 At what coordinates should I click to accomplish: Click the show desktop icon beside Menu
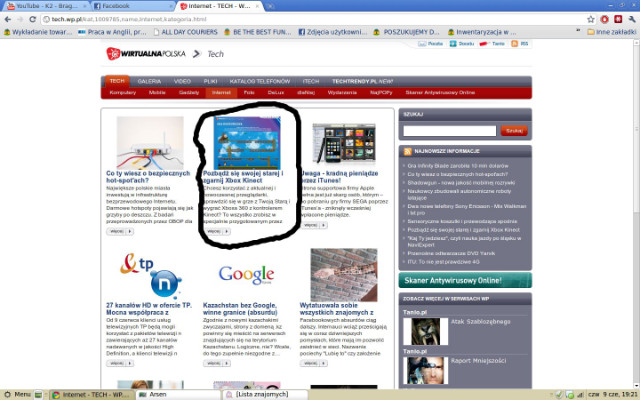(x=38, y=395)
